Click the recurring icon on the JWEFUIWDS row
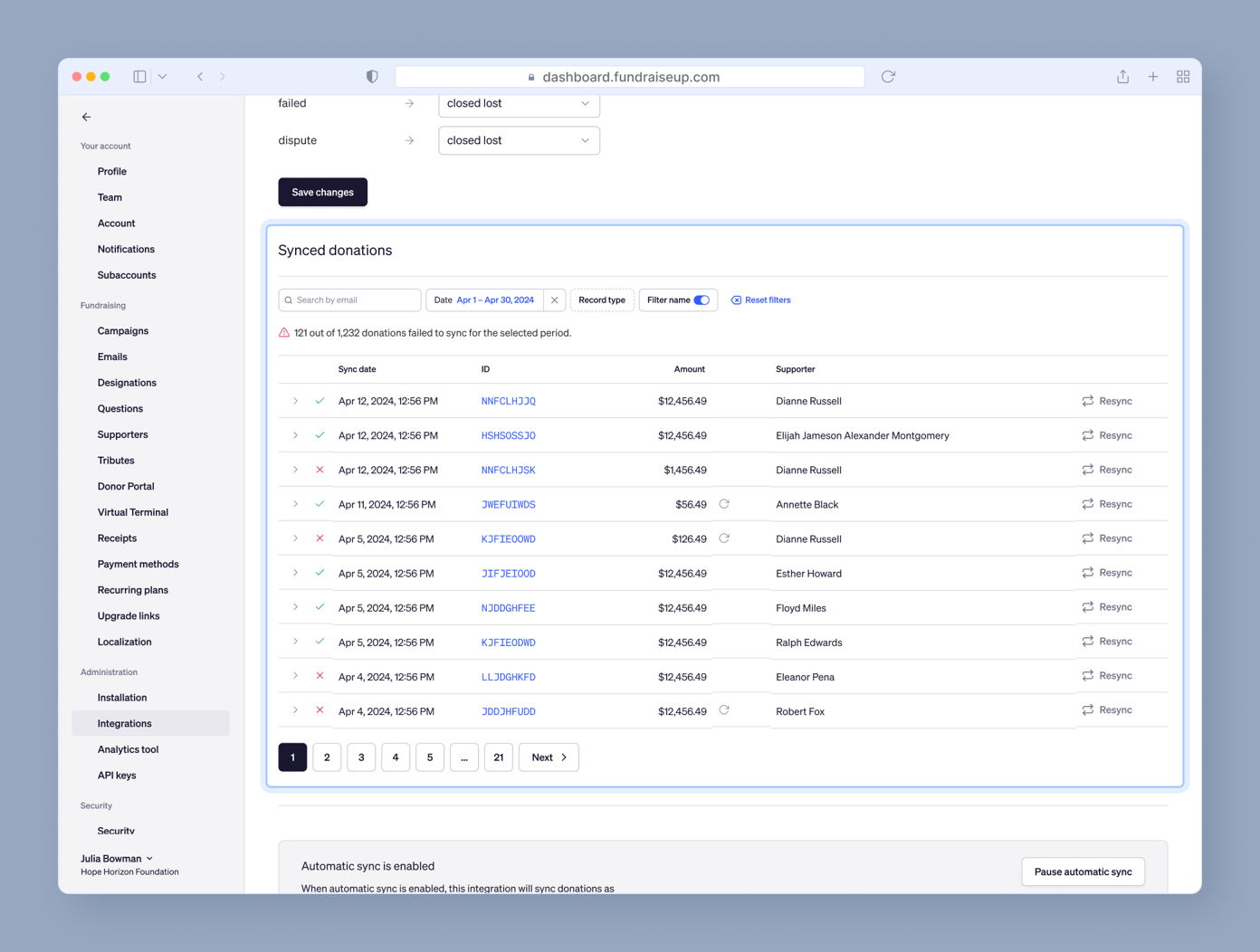The height and width of the screenshot is (952, 1260). (x=724, y=504)
